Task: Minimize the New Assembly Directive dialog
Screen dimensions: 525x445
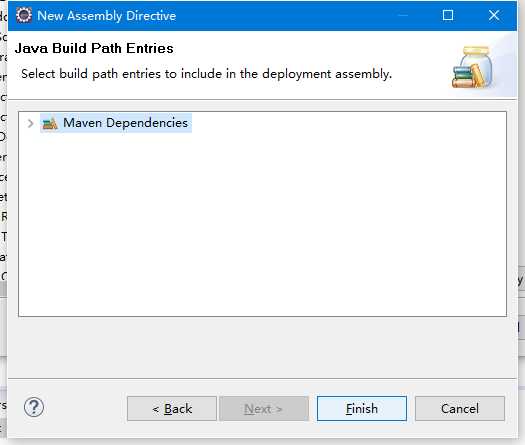Action: coord(403,15)
